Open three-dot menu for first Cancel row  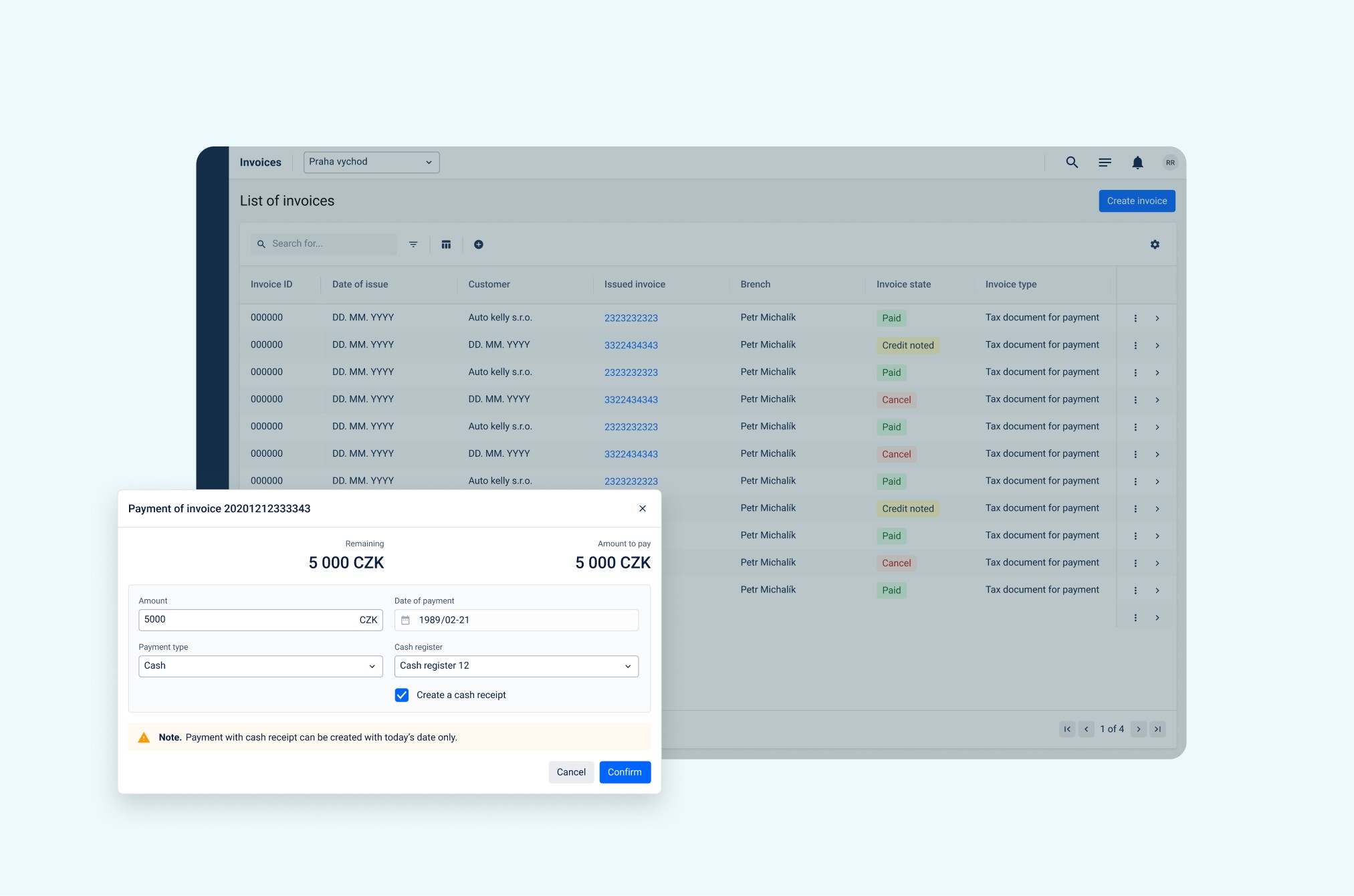coord(1135,400)
